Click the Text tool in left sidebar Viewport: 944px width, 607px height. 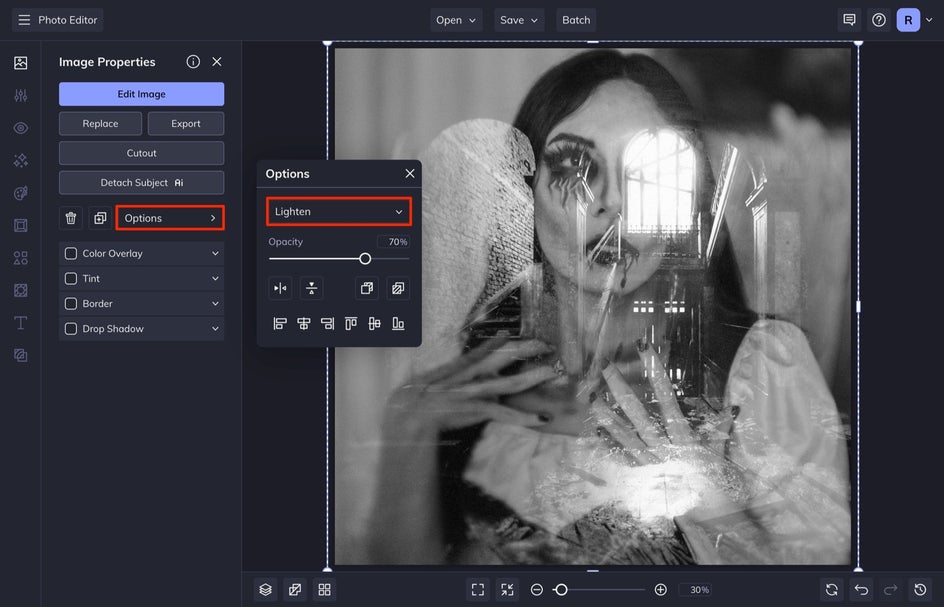point(20,323)
